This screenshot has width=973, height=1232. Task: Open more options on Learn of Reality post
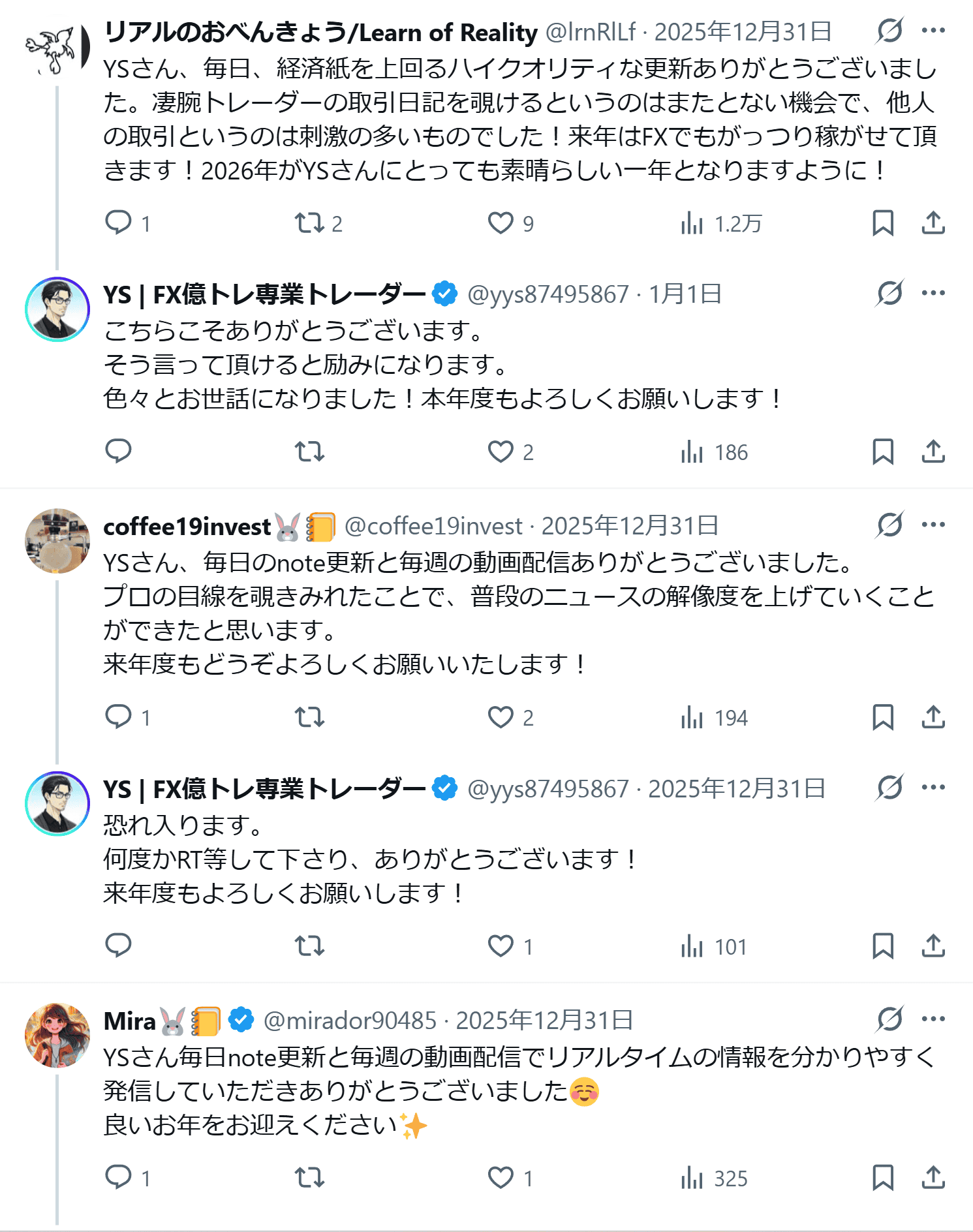point(933,31)
